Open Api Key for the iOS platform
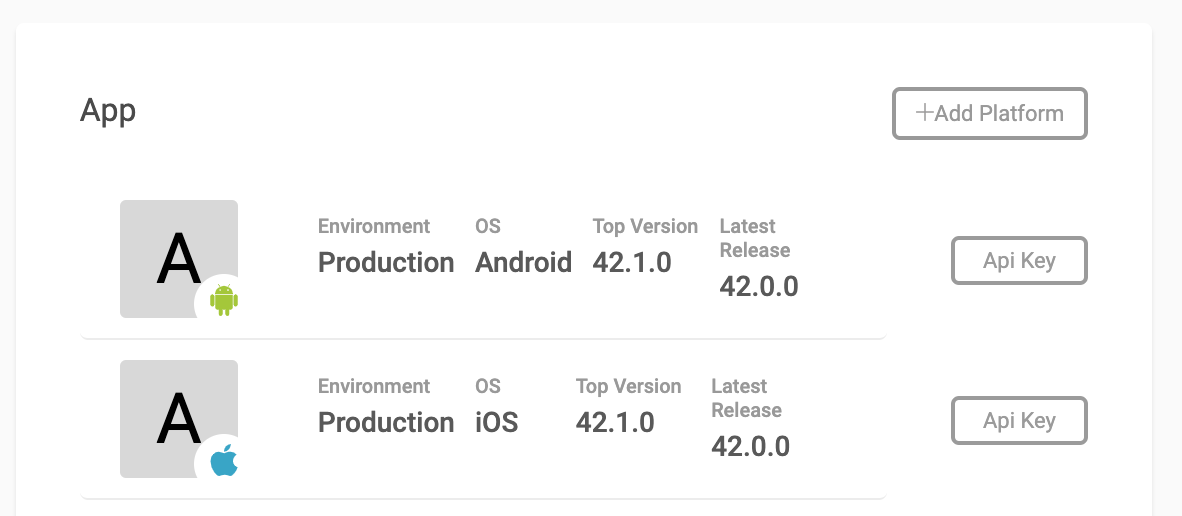This screenshot has width=1182, height=516. pos(1019,420)
